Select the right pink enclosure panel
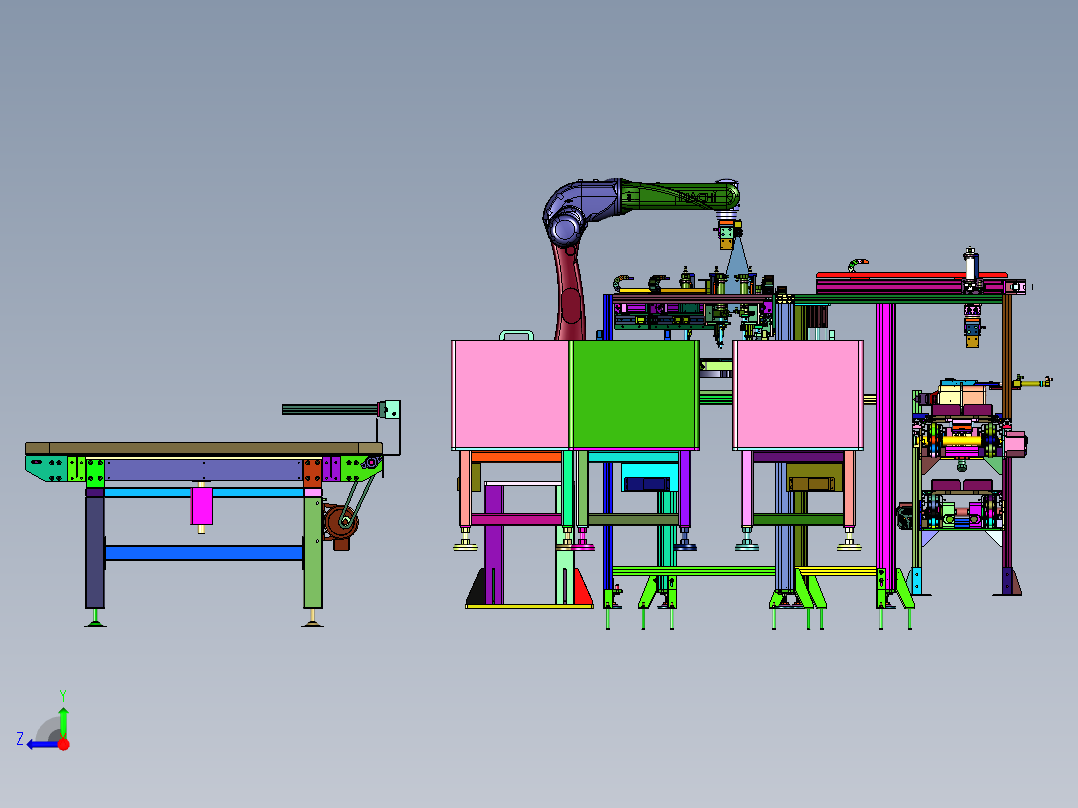 798,395
